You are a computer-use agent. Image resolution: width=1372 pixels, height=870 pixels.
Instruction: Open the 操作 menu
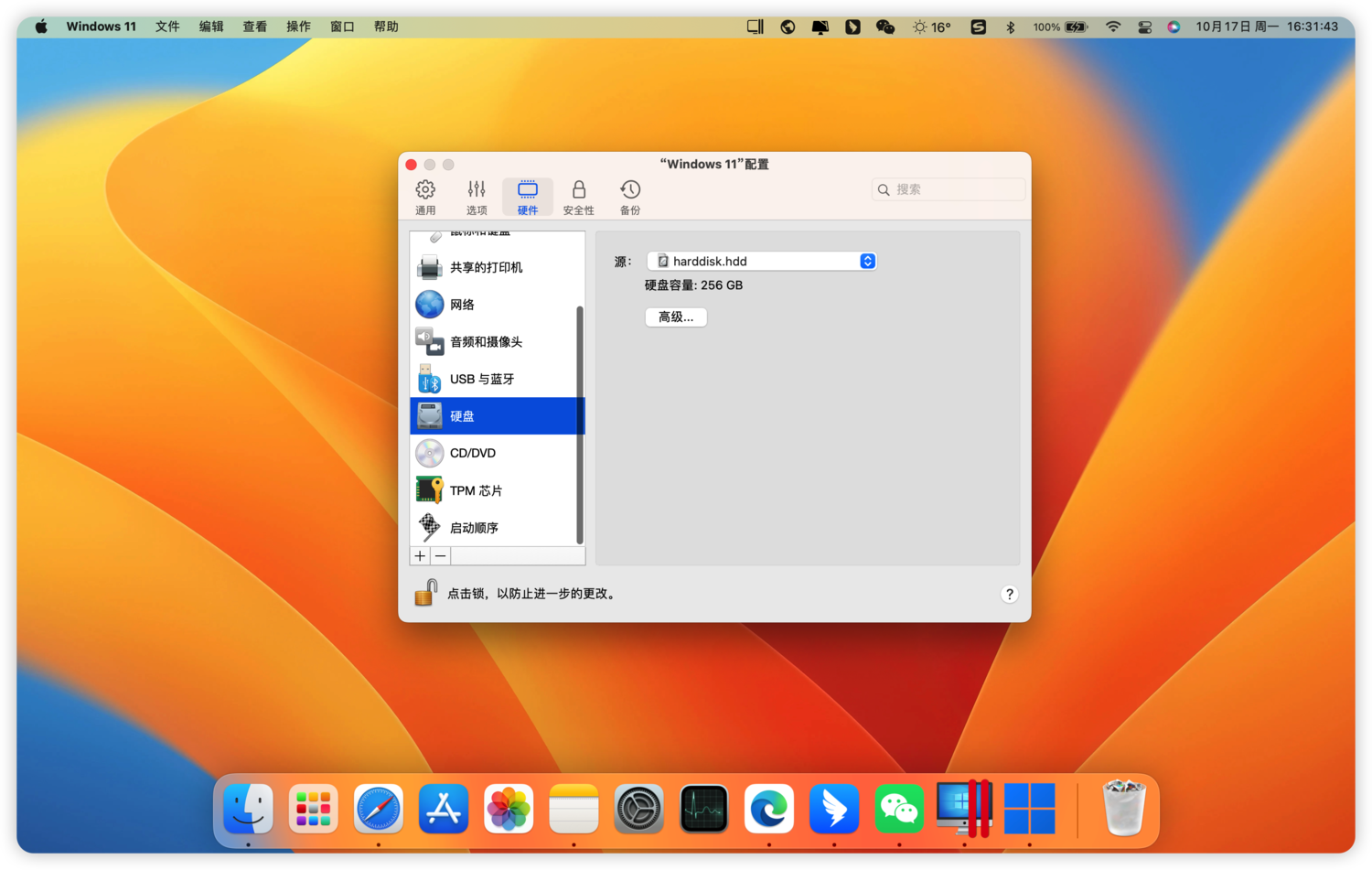click(298, 27)
